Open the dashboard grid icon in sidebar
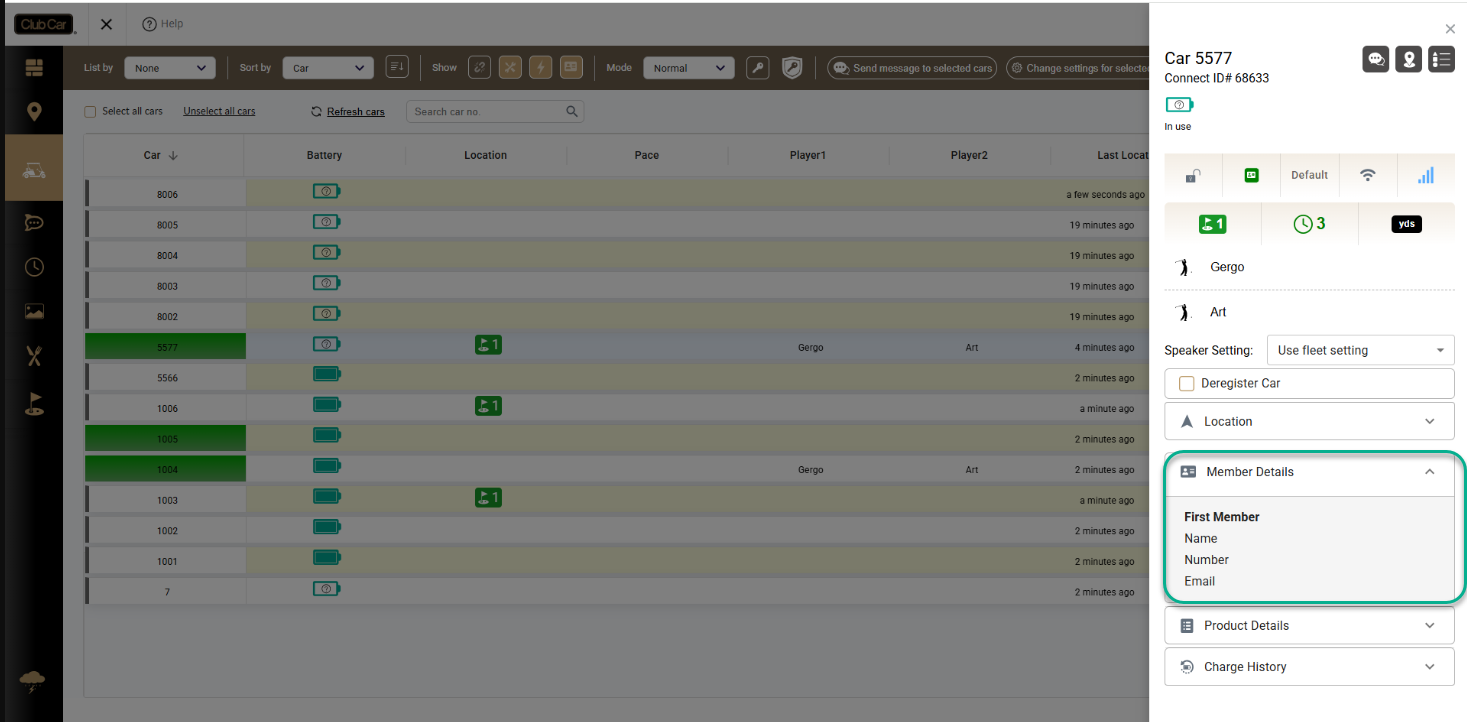 pyautogui.click(x=34, y=68)
